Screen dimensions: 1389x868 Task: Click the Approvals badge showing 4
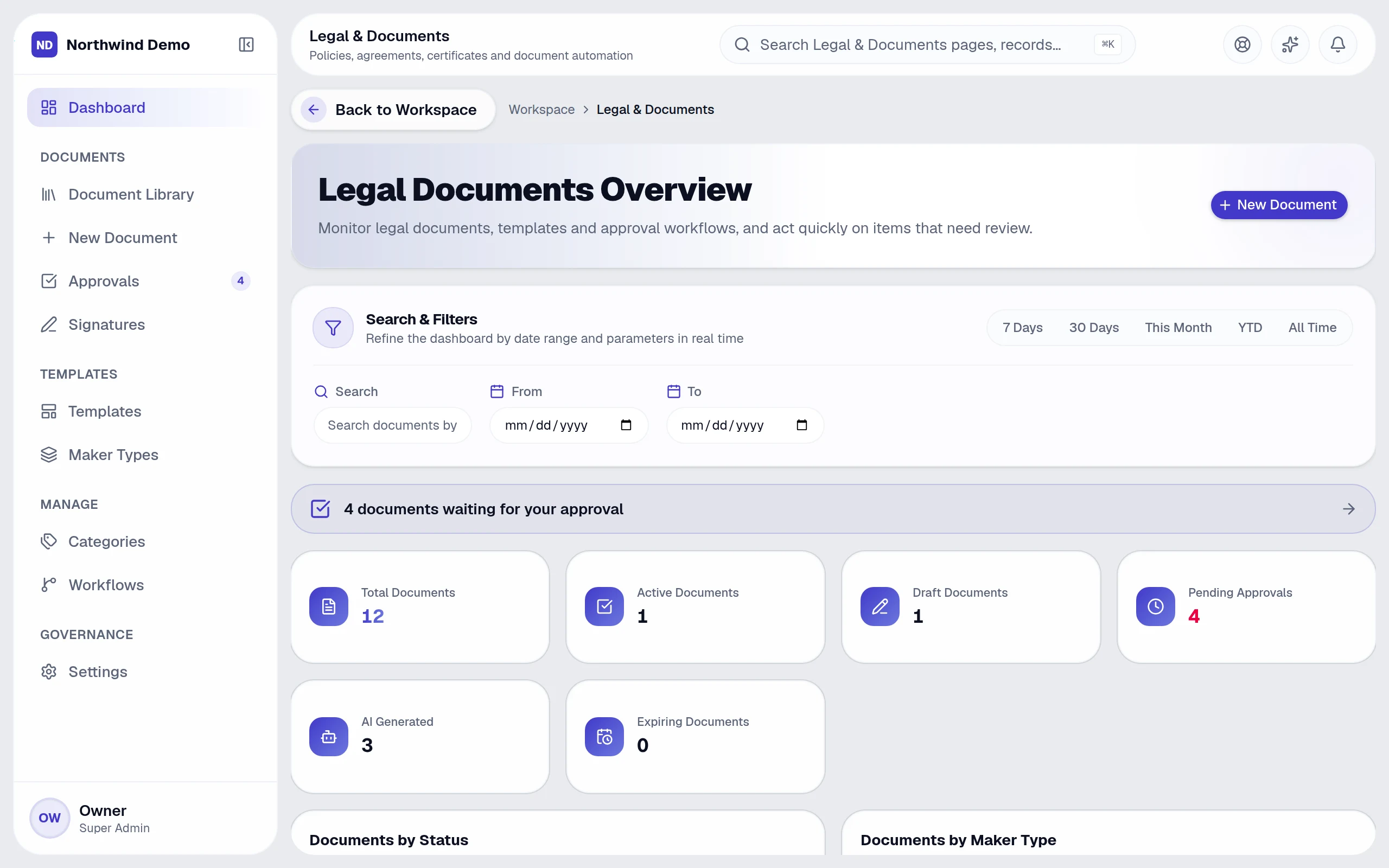point(240,280)
